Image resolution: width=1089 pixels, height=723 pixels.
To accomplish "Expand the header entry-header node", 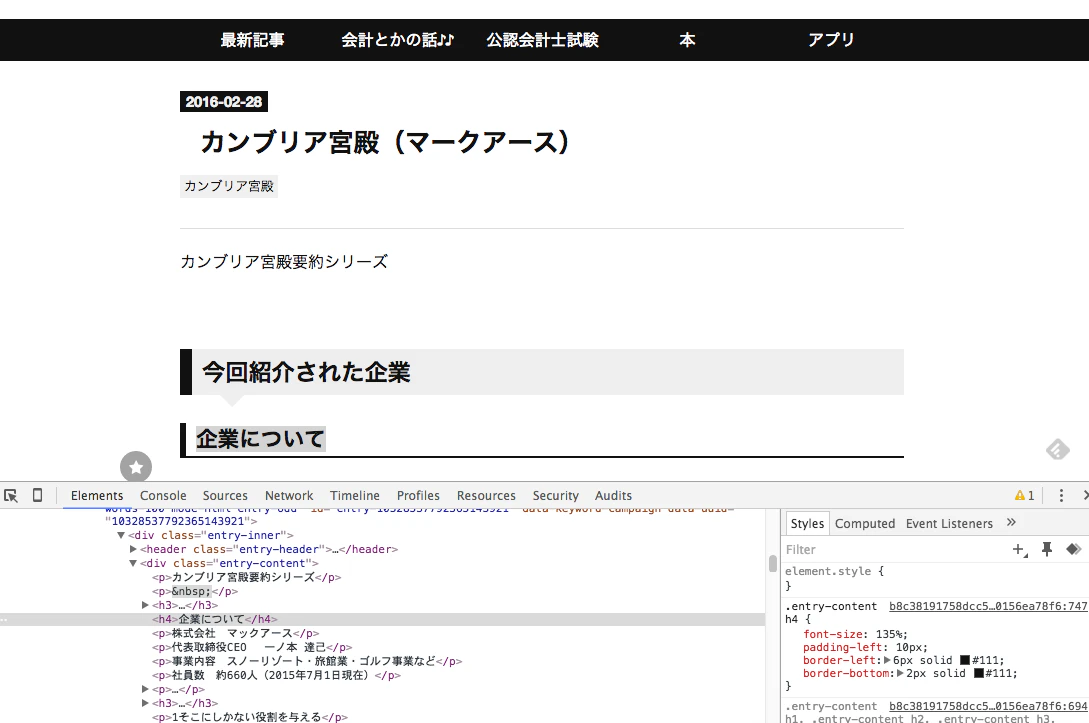I will point(133,549).
